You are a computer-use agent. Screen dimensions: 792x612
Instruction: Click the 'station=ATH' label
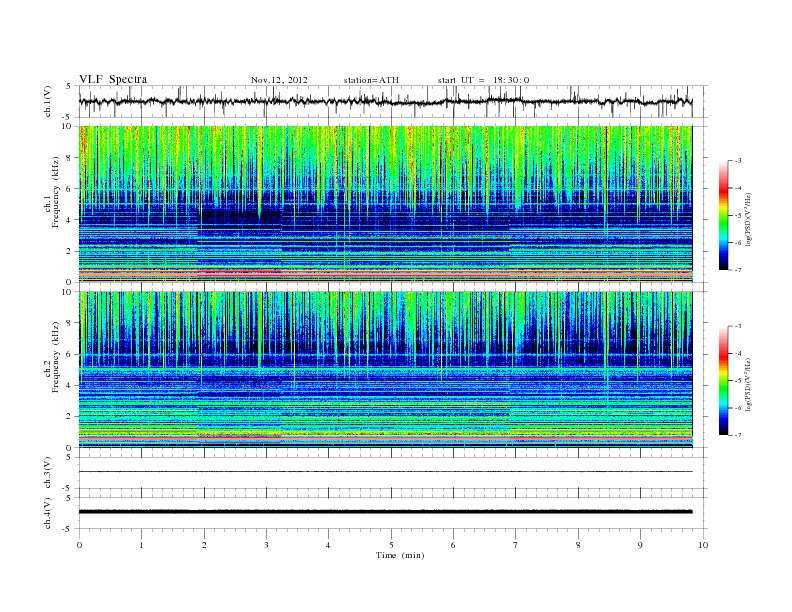click(371, 80)
